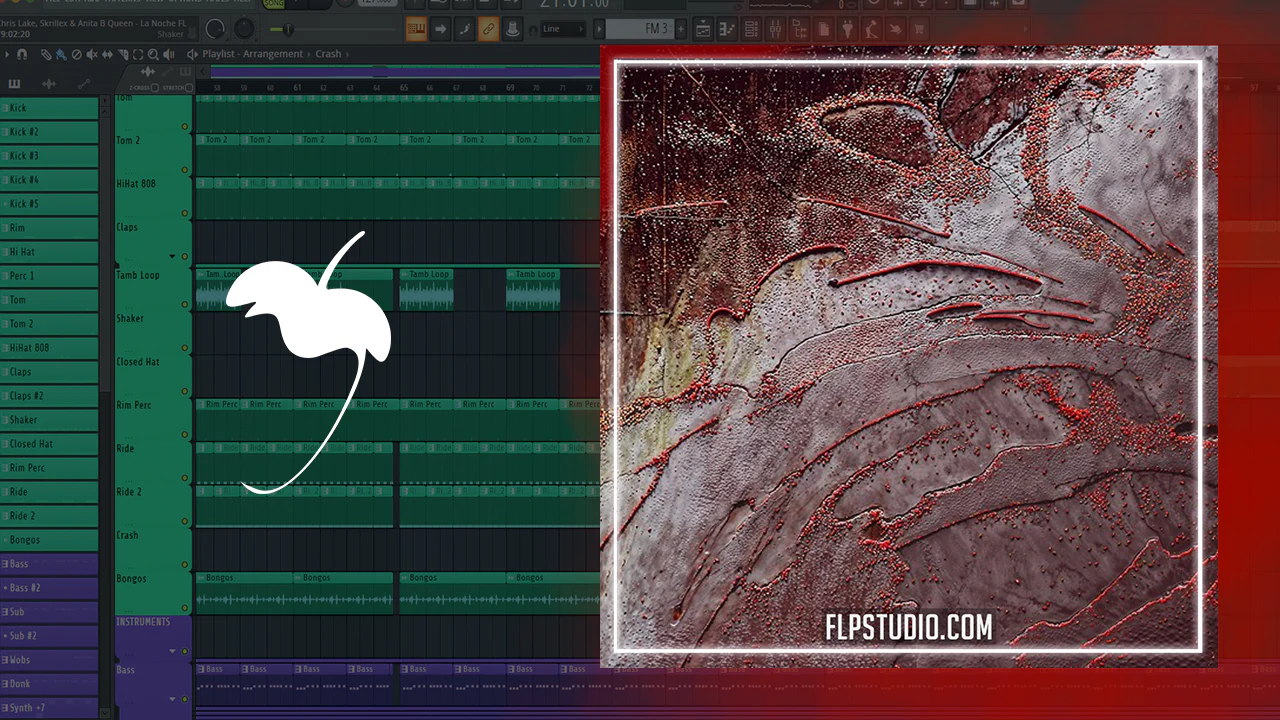This screenshot has height=720, width=1280.
Task: Select the Slip tool in Playlist toolbar
Action: [x=108, y=54]
